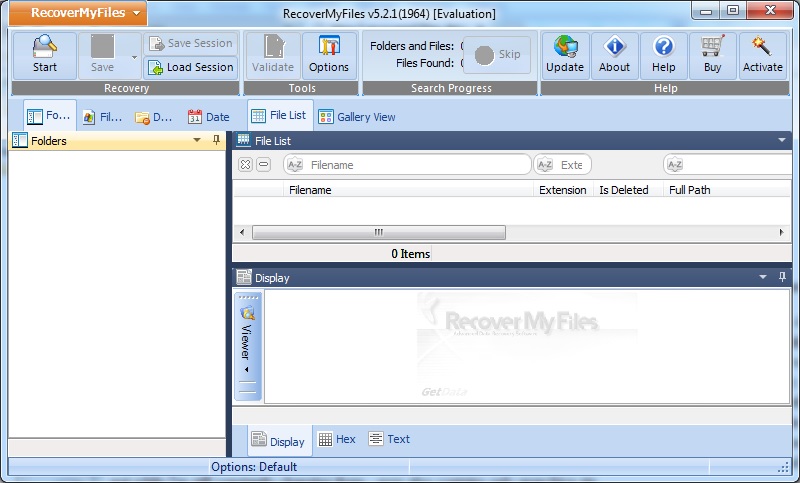Image resolution: width=800 pixels, height=483 pixels.
Task: Click the Filename filter input field
Action: coord(418,165)
